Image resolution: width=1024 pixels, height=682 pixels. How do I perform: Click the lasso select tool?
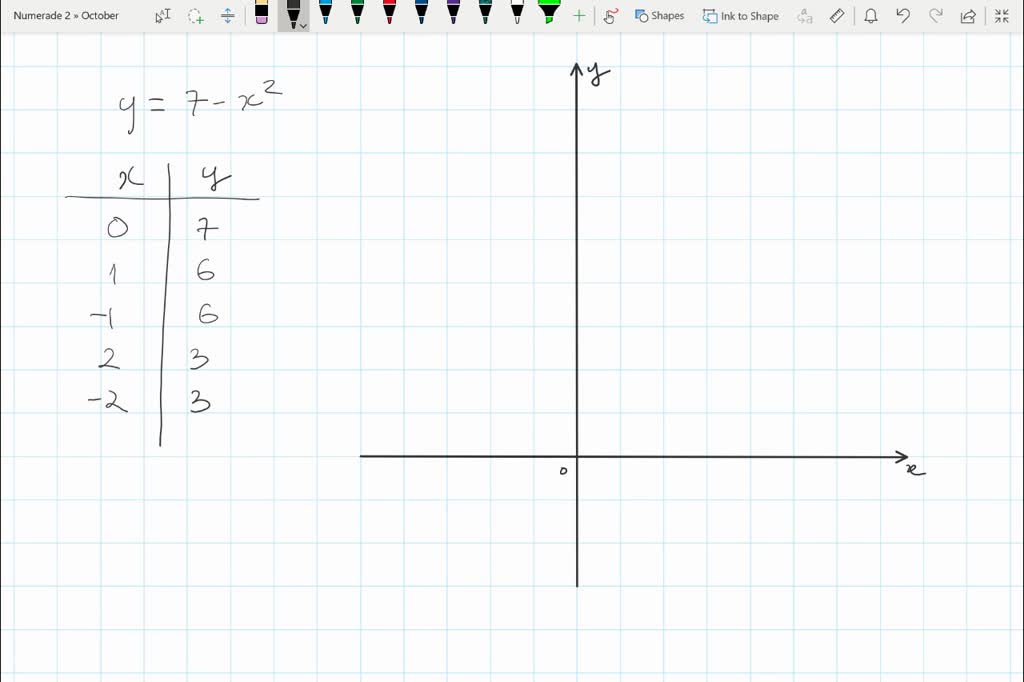195,15
